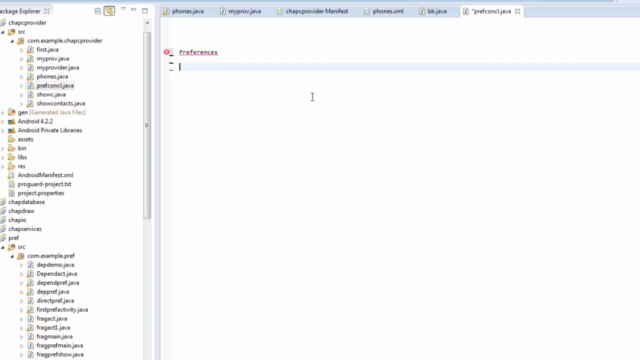Viewport: 640px width, 360px height.
Task: Click firstprefactivity.java file icon
Action: pos(30,310)
